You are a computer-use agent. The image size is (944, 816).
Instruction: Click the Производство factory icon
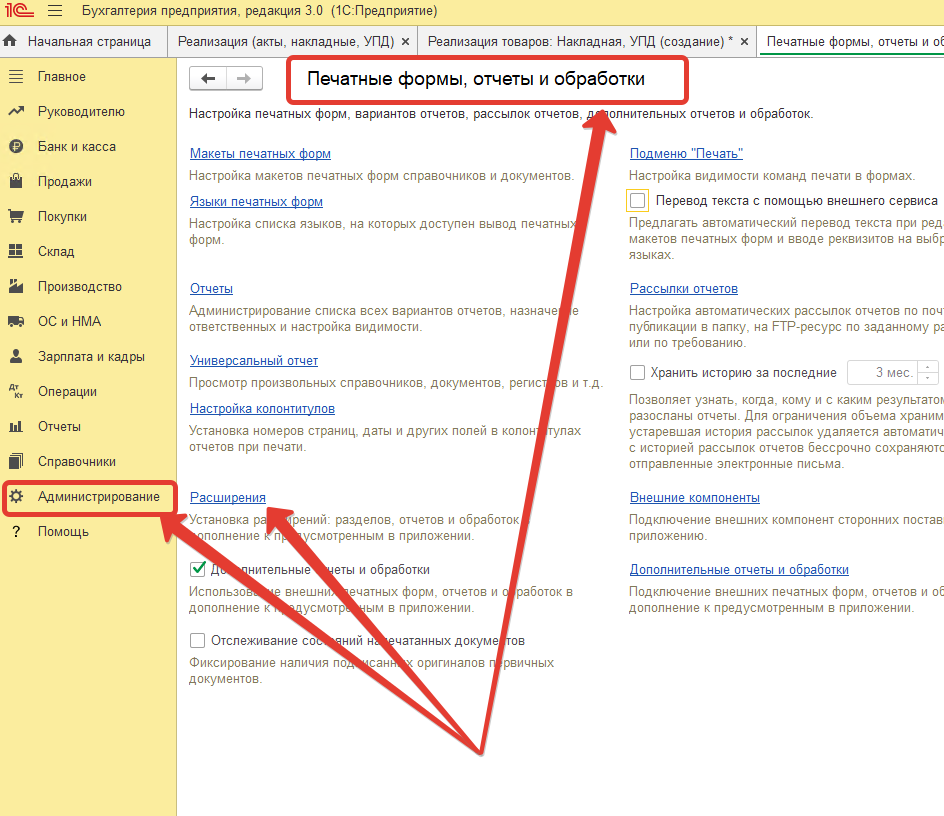point(16,286)
